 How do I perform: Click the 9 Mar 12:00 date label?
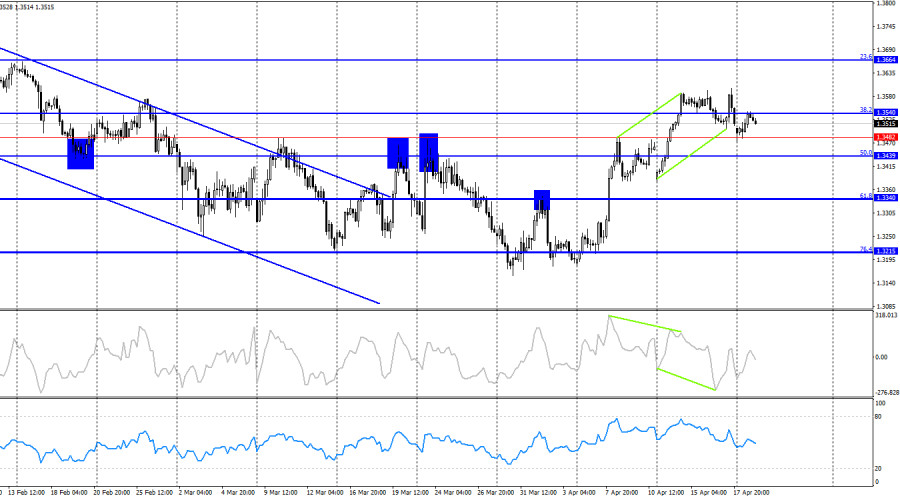click(x=281, y=493)
